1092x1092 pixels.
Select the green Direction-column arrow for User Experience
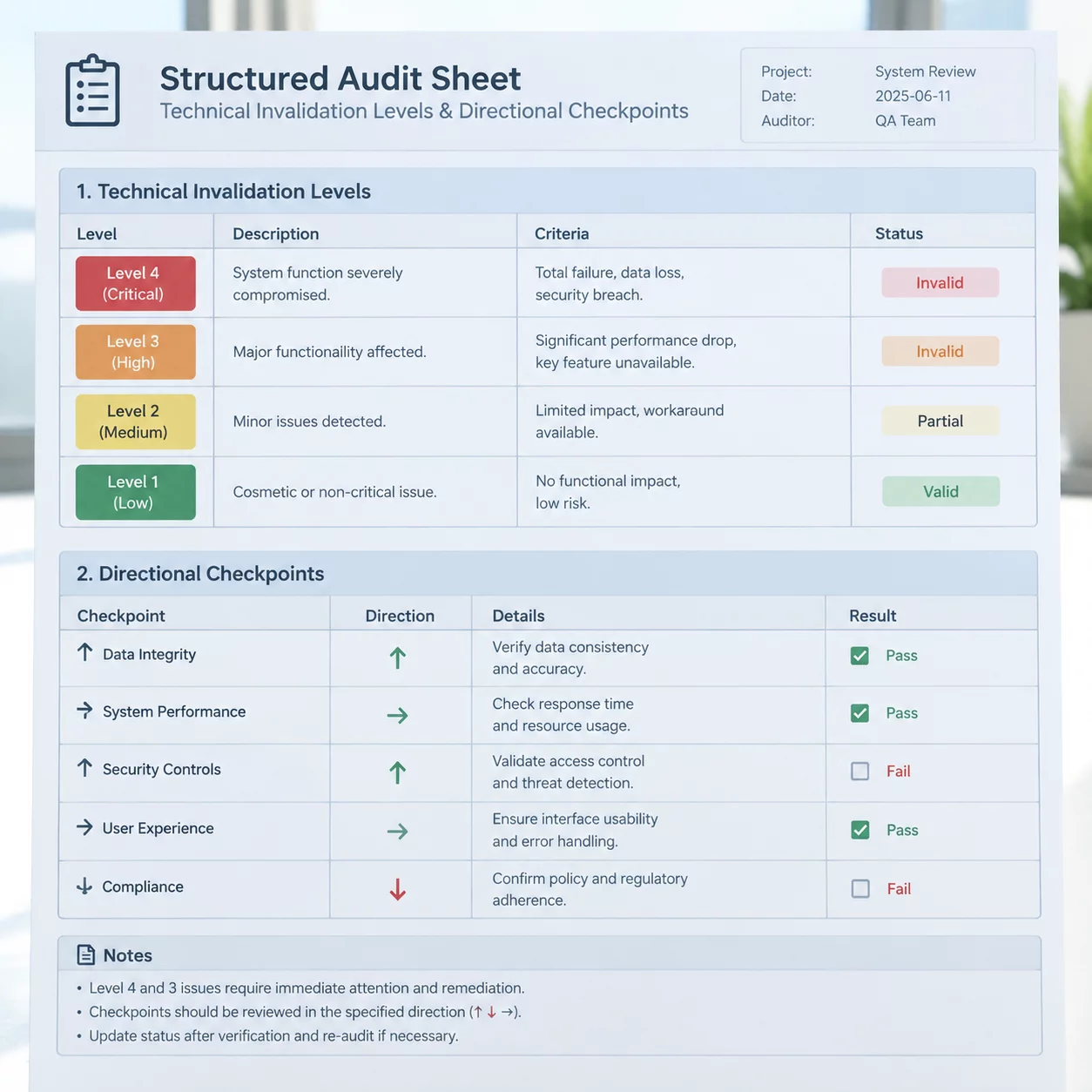click(397, 831)
